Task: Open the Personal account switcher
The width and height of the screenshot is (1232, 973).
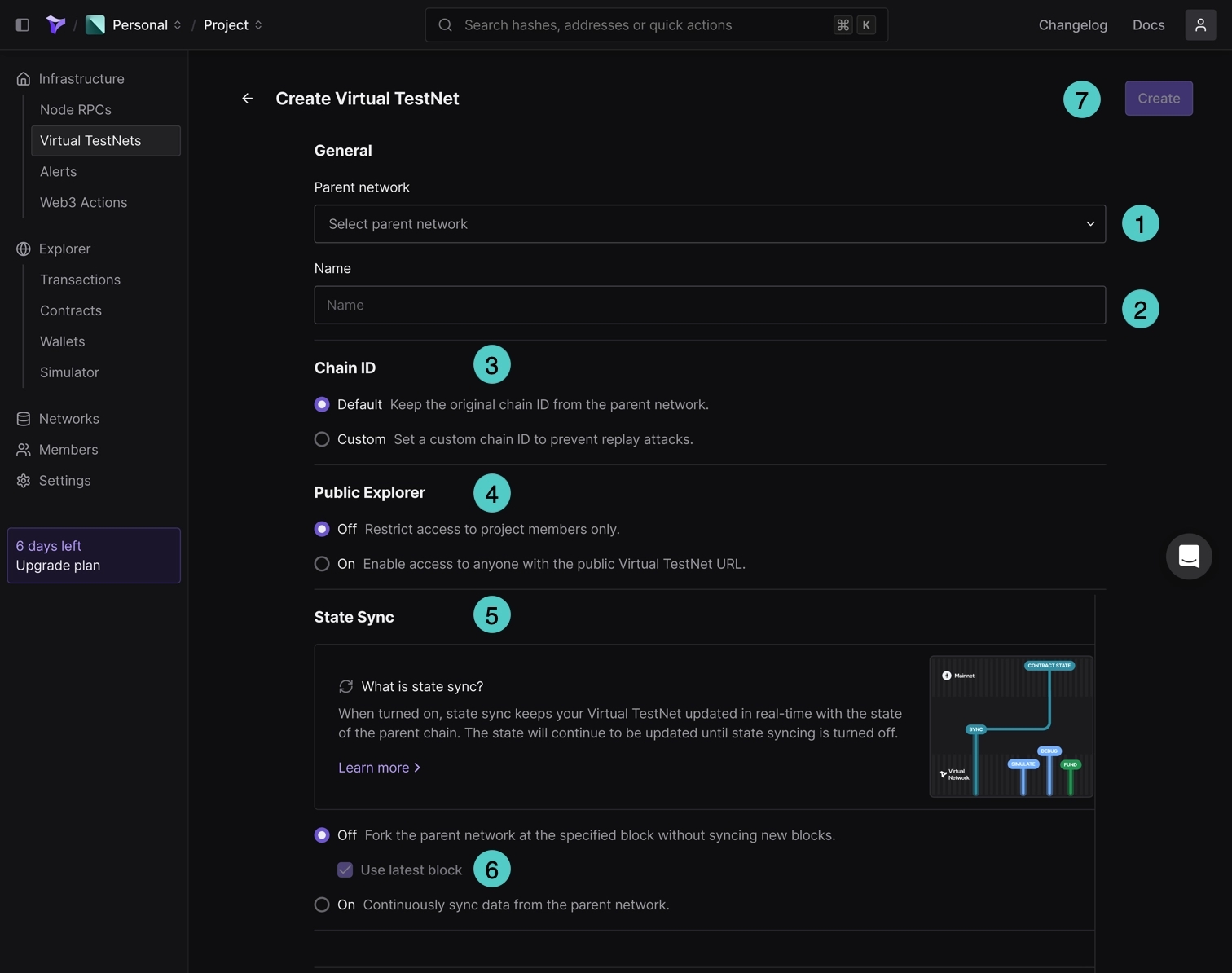Action: pyautogui.click(x=140, y=25)
